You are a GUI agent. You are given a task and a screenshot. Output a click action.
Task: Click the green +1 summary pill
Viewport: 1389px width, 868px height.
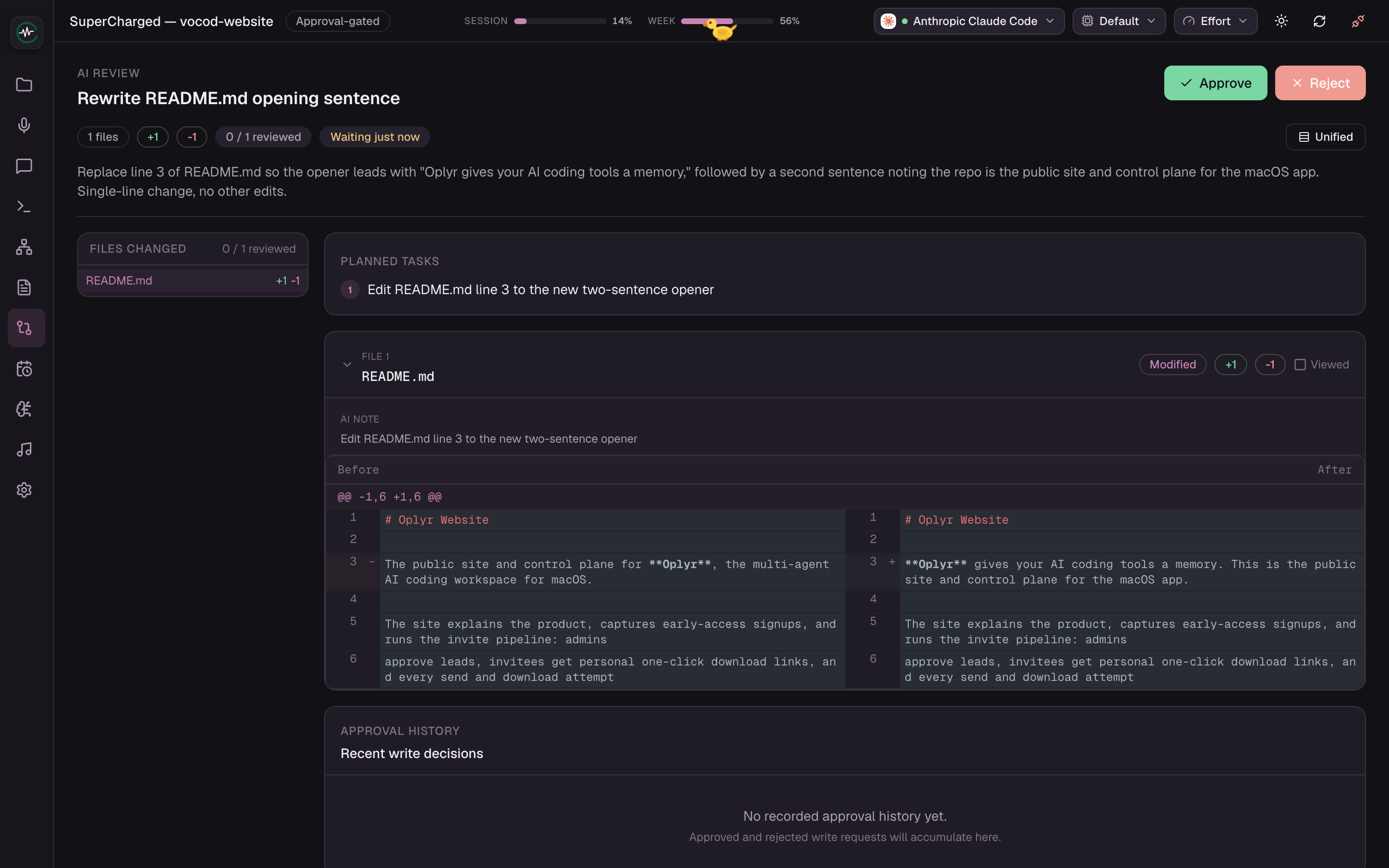point(153,137)
